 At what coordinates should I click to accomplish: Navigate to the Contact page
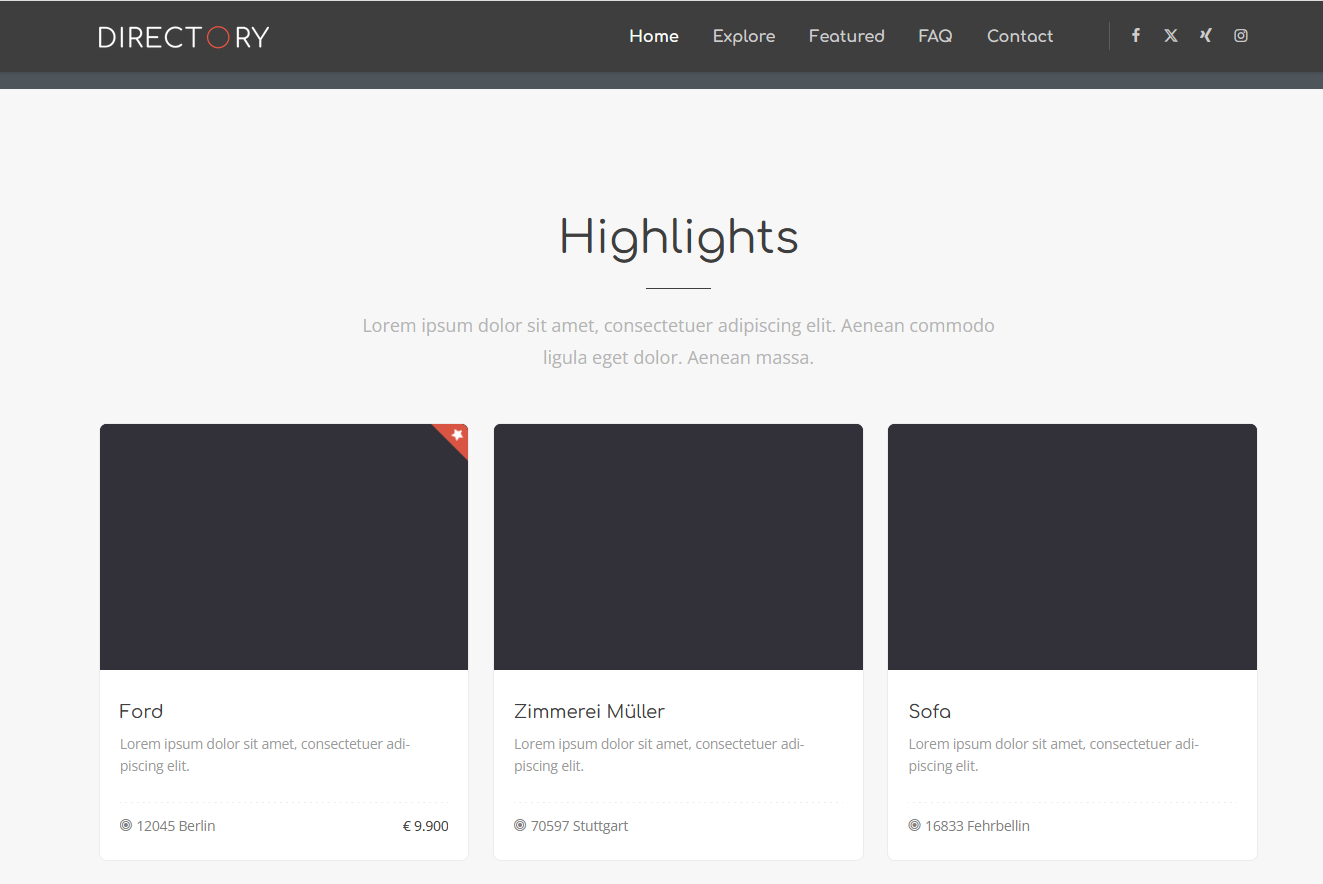[x=1020, y=36]
